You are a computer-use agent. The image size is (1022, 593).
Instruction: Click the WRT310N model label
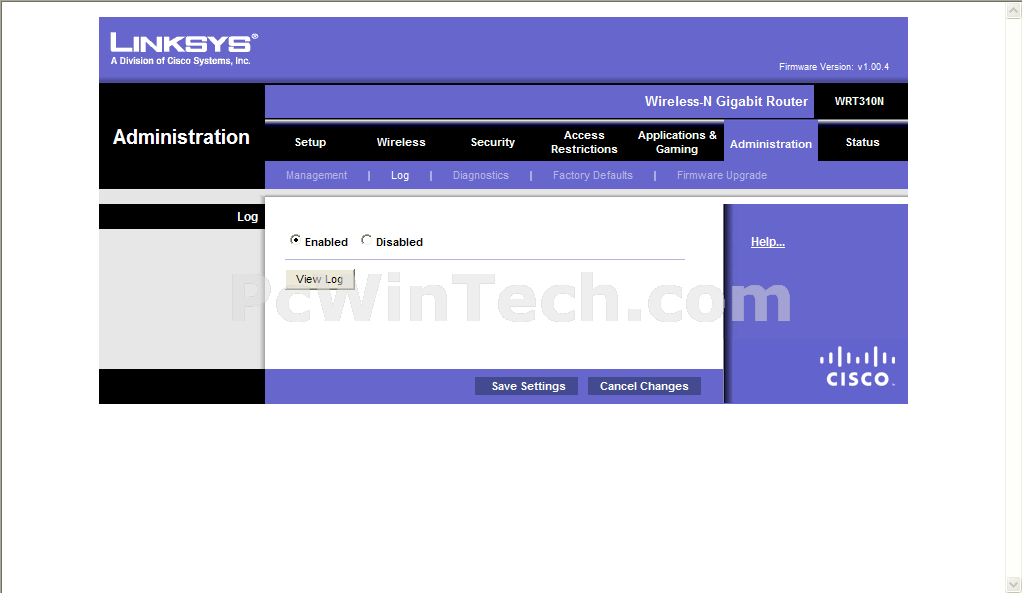(x=859, y=101)
